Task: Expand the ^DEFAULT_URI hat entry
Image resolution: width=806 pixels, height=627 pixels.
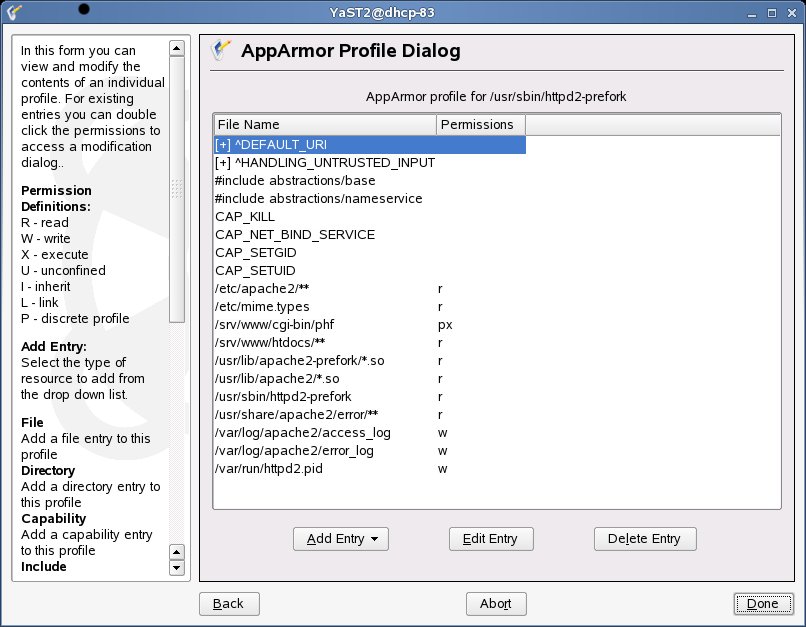Action: (x=223, y=145)
